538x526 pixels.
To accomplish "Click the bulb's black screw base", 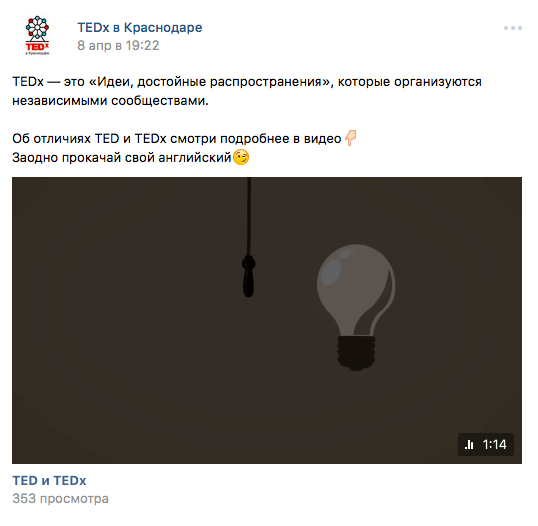I will coord(356,353).
